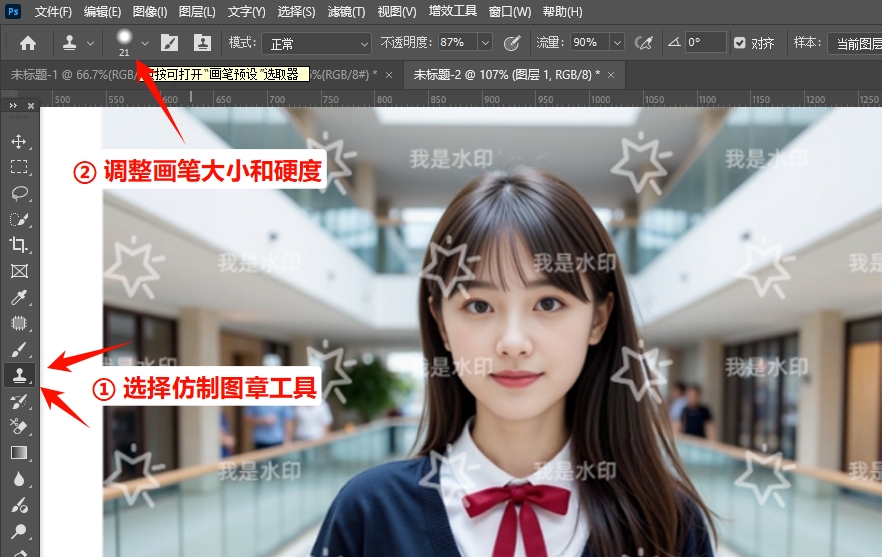Screen dimensions: 882x557
Task: Open the 图层(L) menu
Action: tap(197, 12)
